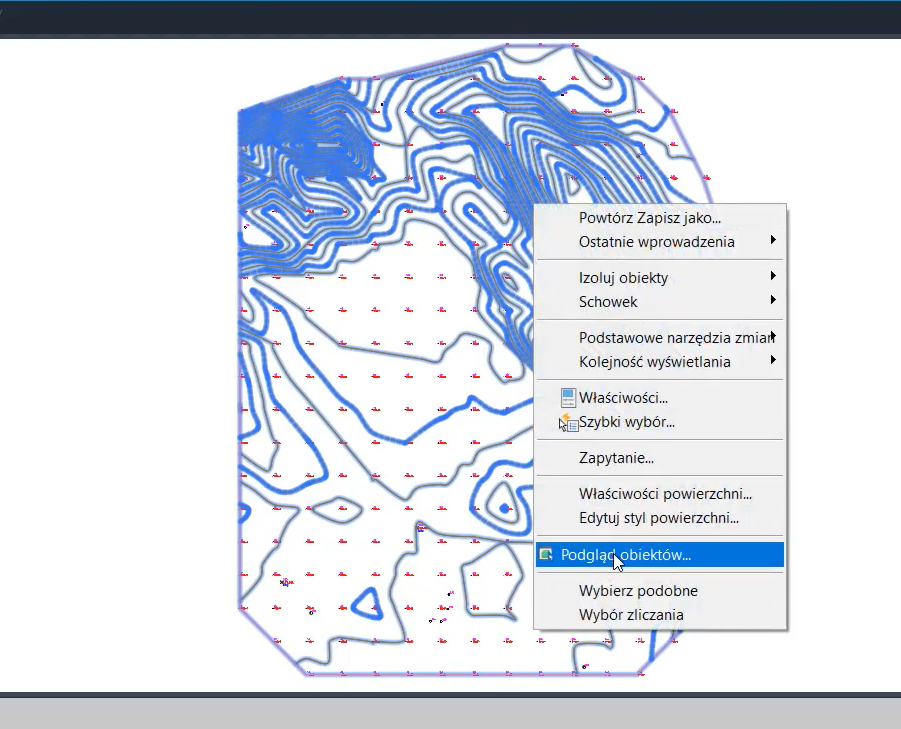Click Wybór zliczania at menu bottom

pos(631,615)
